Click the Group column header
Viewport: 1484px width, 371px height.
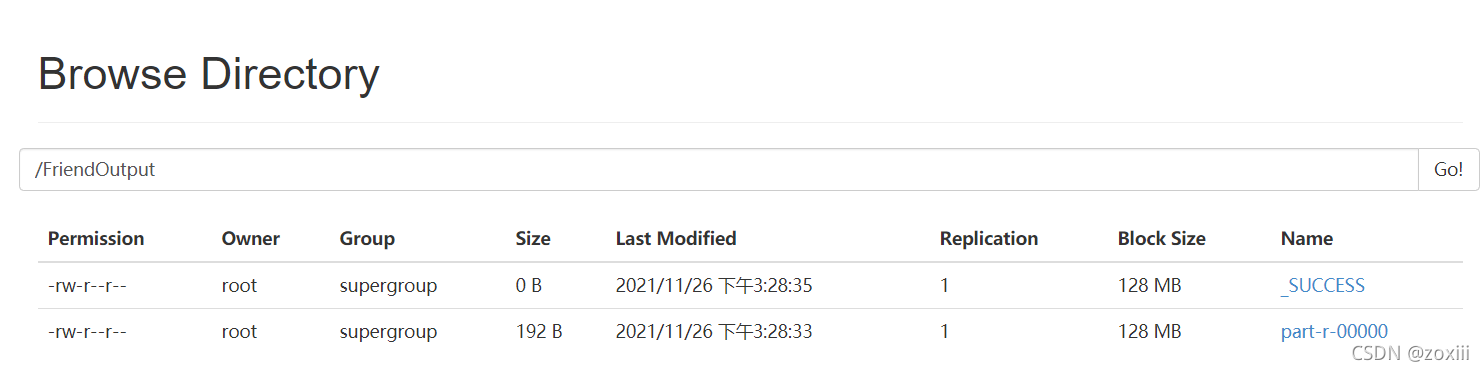[367, 239]
